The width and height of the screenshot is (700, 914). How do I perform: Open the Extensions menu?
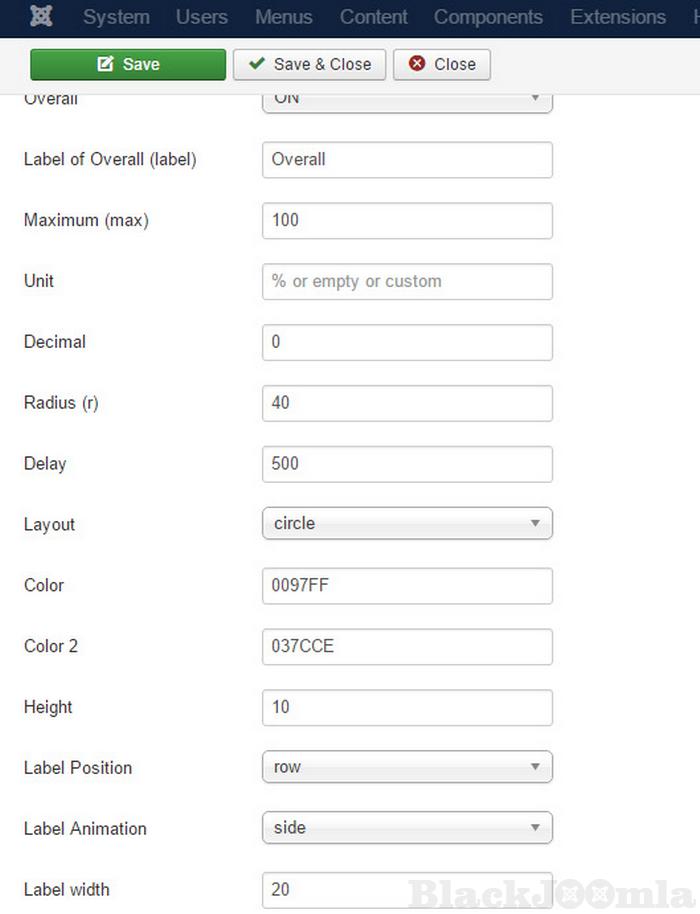click(x=617, y=17)
